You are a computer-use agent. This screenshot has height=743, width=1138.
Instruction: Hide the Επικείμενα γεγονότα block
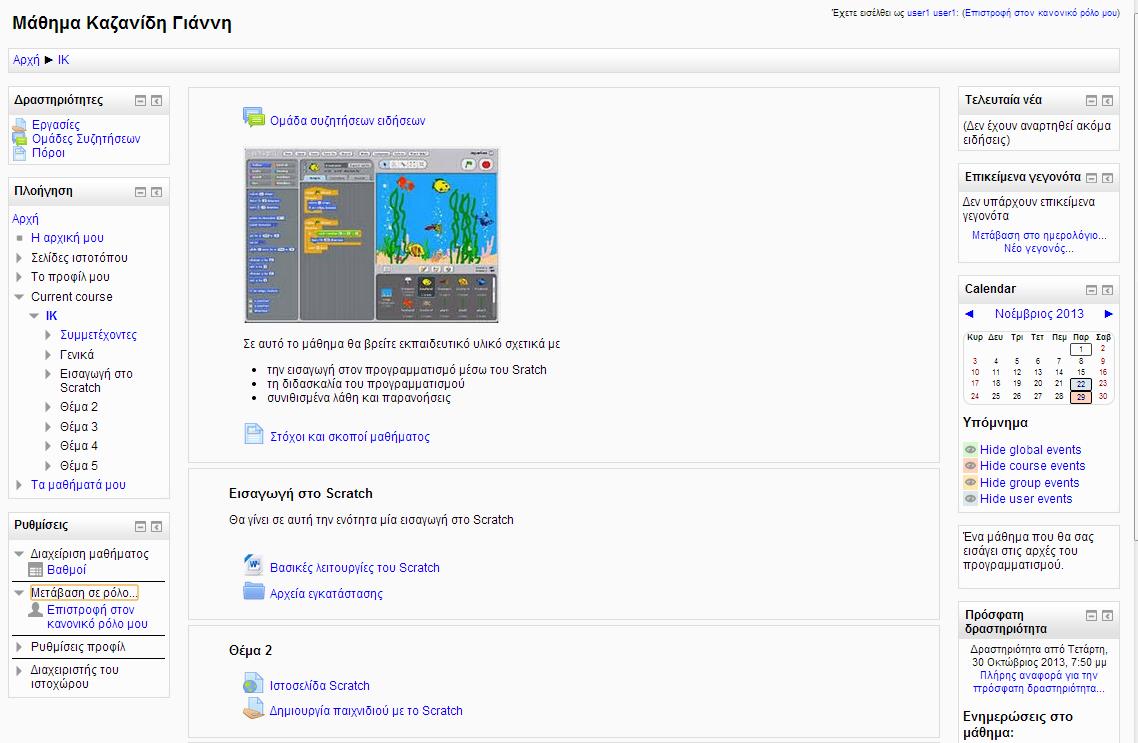click(1092, 178)
